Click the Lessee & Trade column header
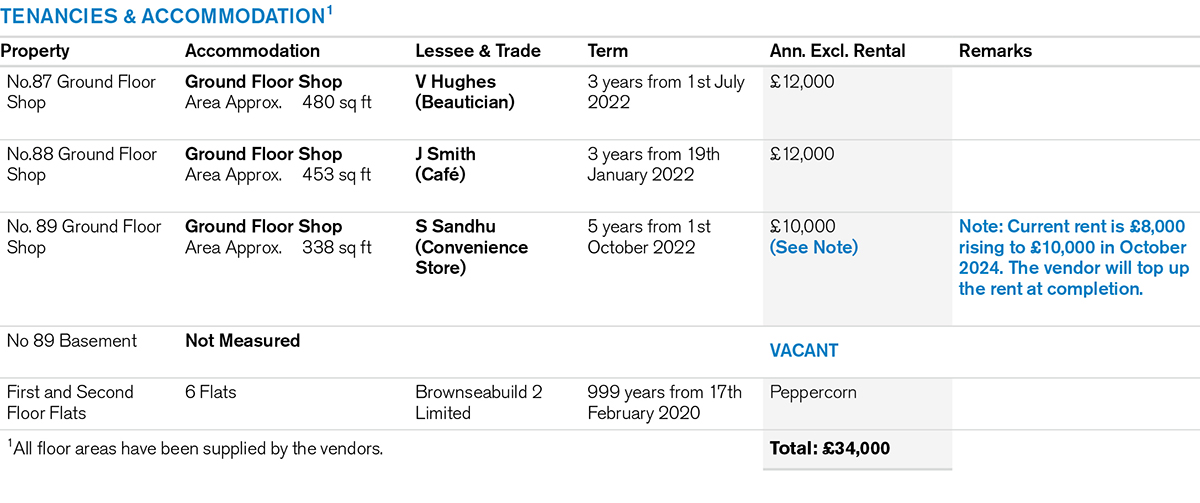The height and width of the screenshot is (503, 1200). 477,51
